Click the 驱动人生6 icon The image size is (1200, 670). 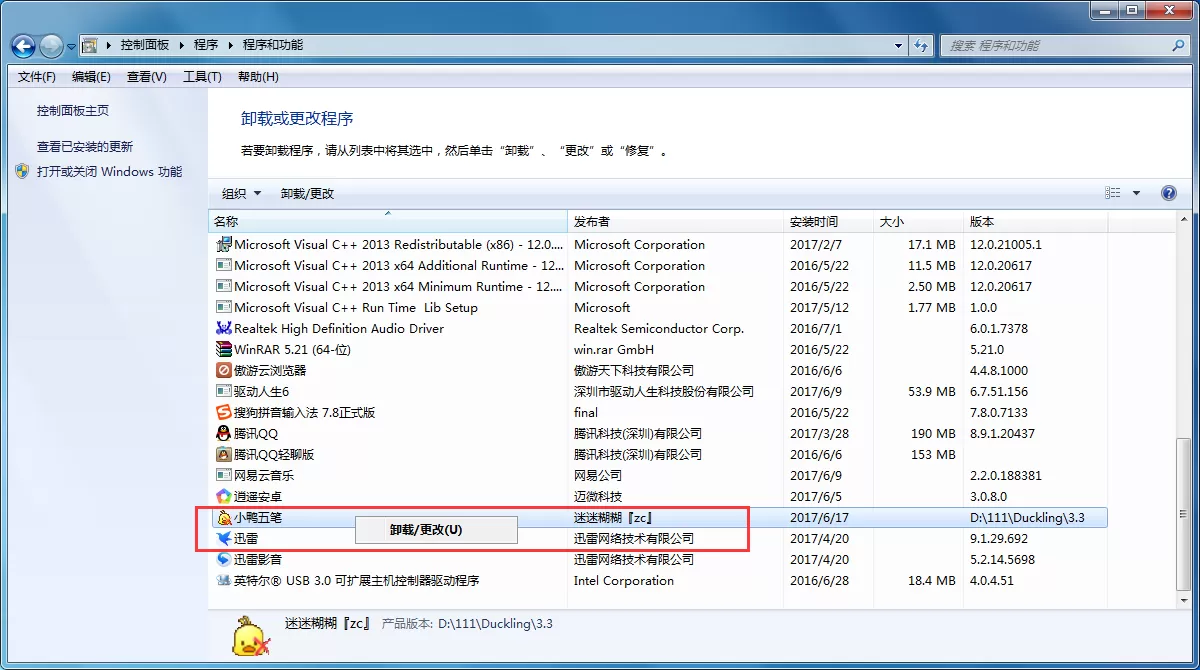[x=224, y=392]
